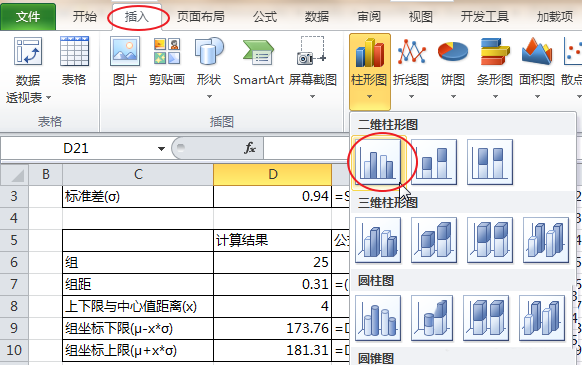Viewport: 582px width, 365px height.
Task: Insert a 表格 table
Action: [74, 61]
